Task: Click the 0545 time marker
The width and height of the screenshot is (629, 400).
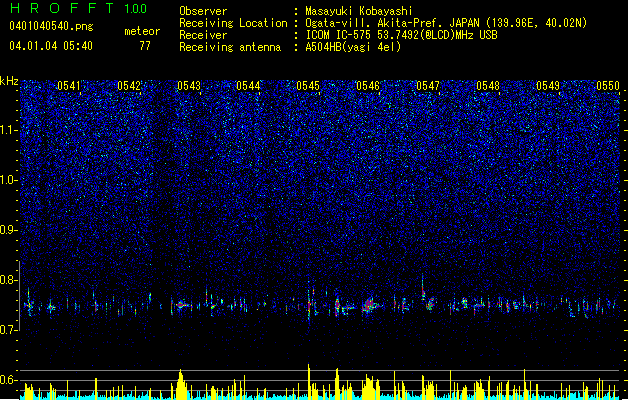Action: [308, 86]
